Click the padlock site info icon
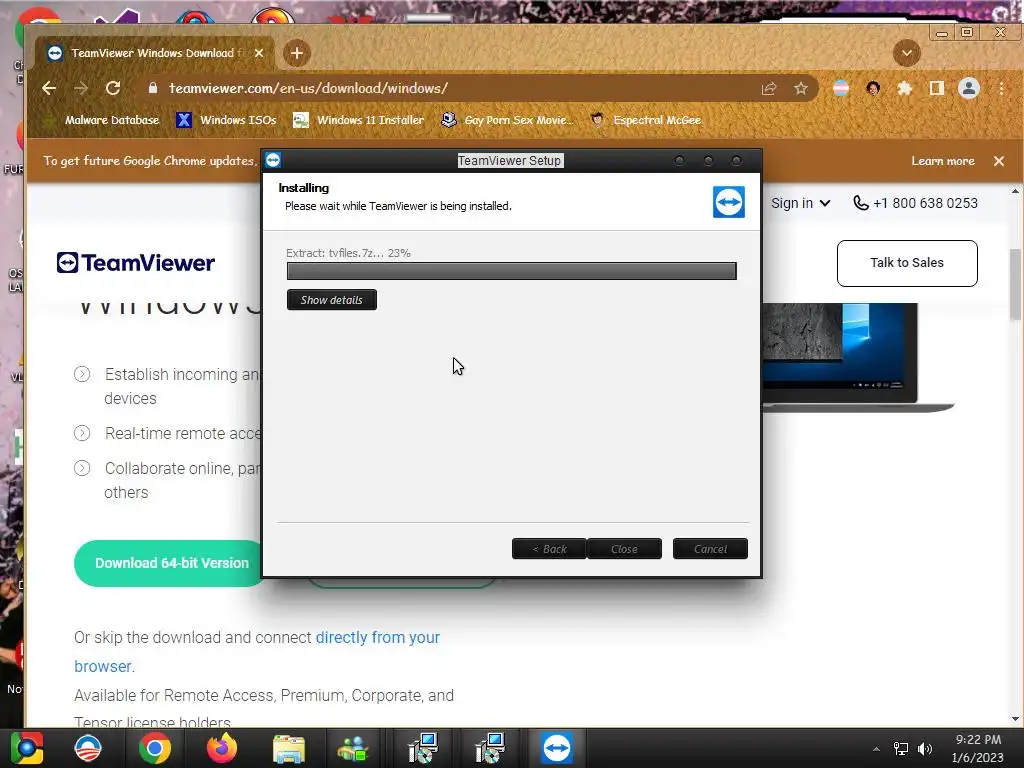The image size is (1024, 768). point(153,88)
